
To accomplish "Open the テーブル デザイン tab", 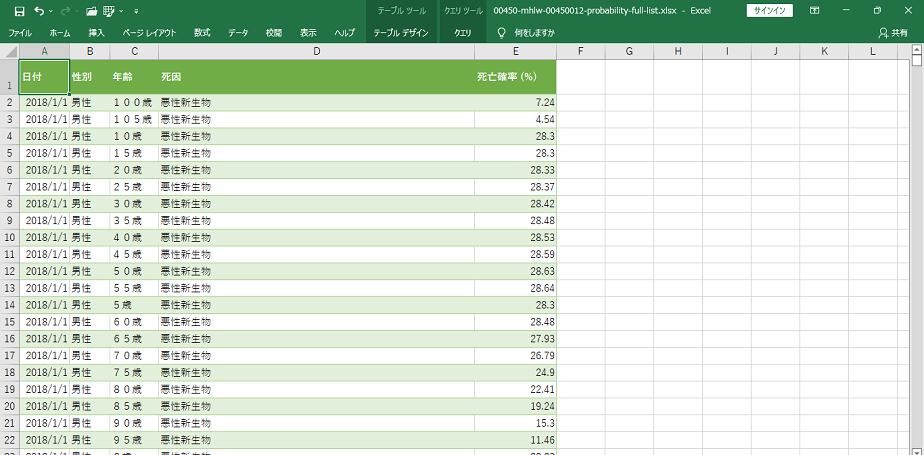I will tap(400, 33).
